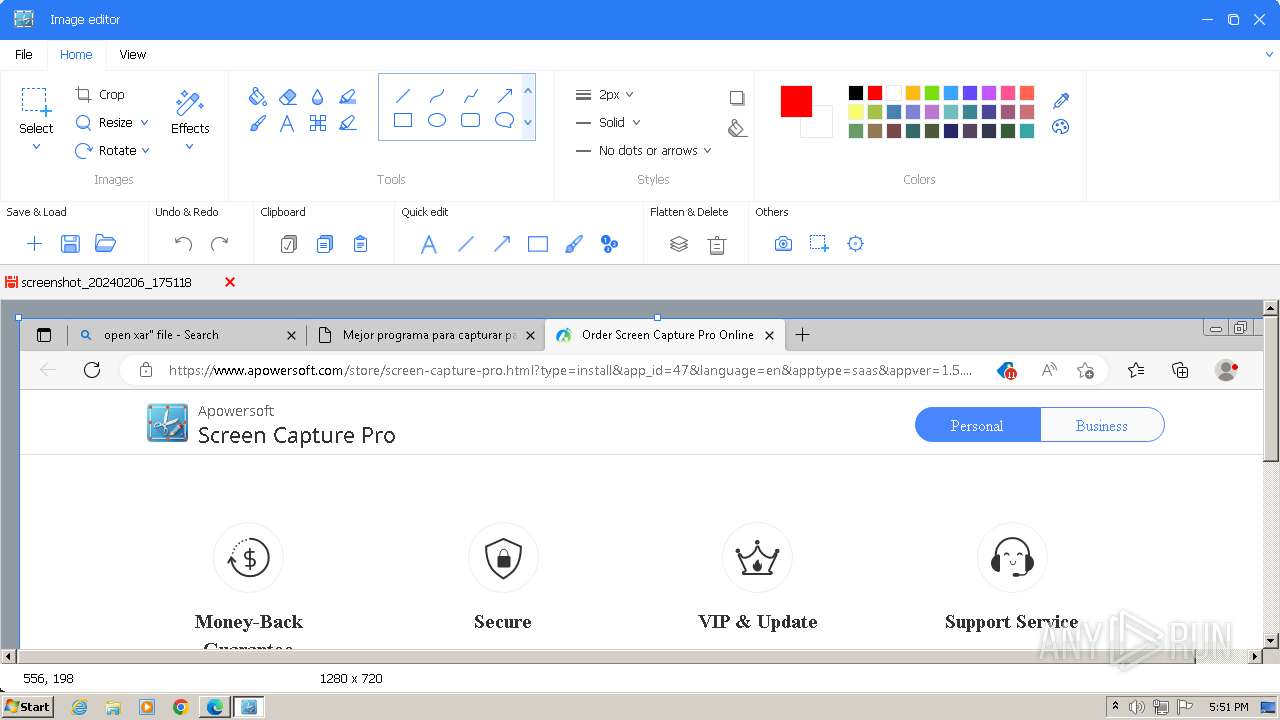Take a screenshot with camera icon
Viewport: 1280px width, 720px height.
[x=783, y=244]
